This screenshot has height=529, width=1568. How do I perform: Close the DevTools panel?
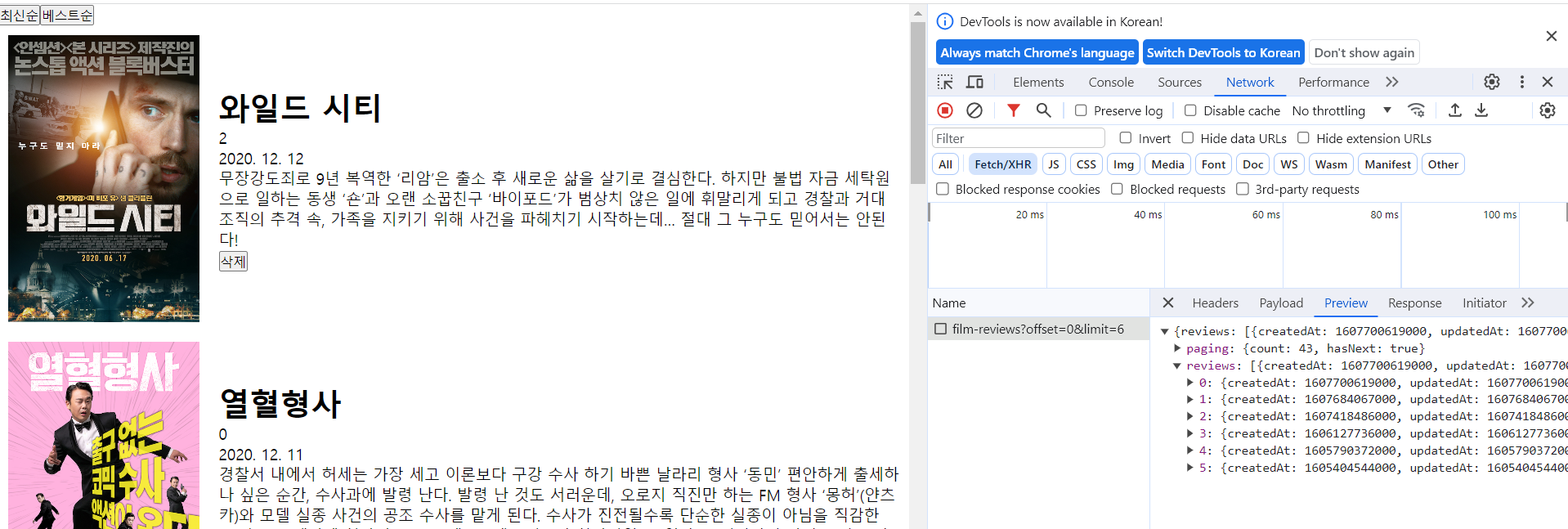pos(1548,82)
